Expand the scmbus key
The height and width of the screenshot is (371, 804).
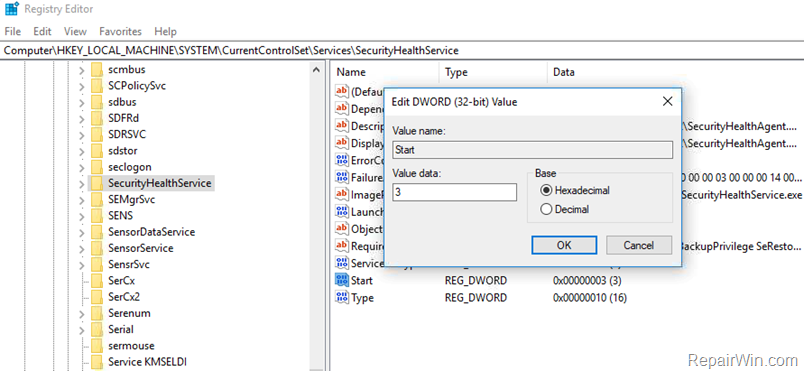(x=82, y=70)
